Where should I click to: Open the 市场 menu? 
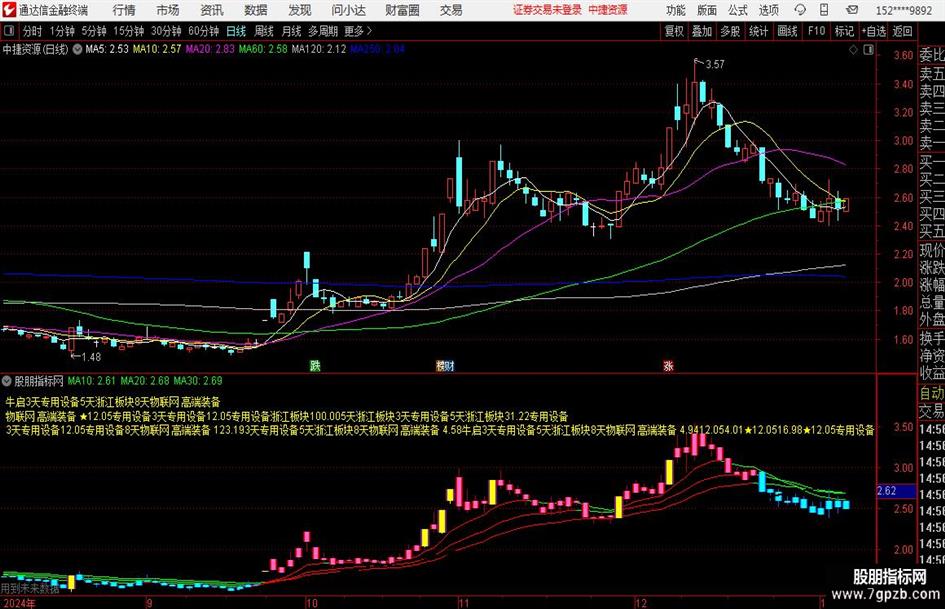(168, 10)
